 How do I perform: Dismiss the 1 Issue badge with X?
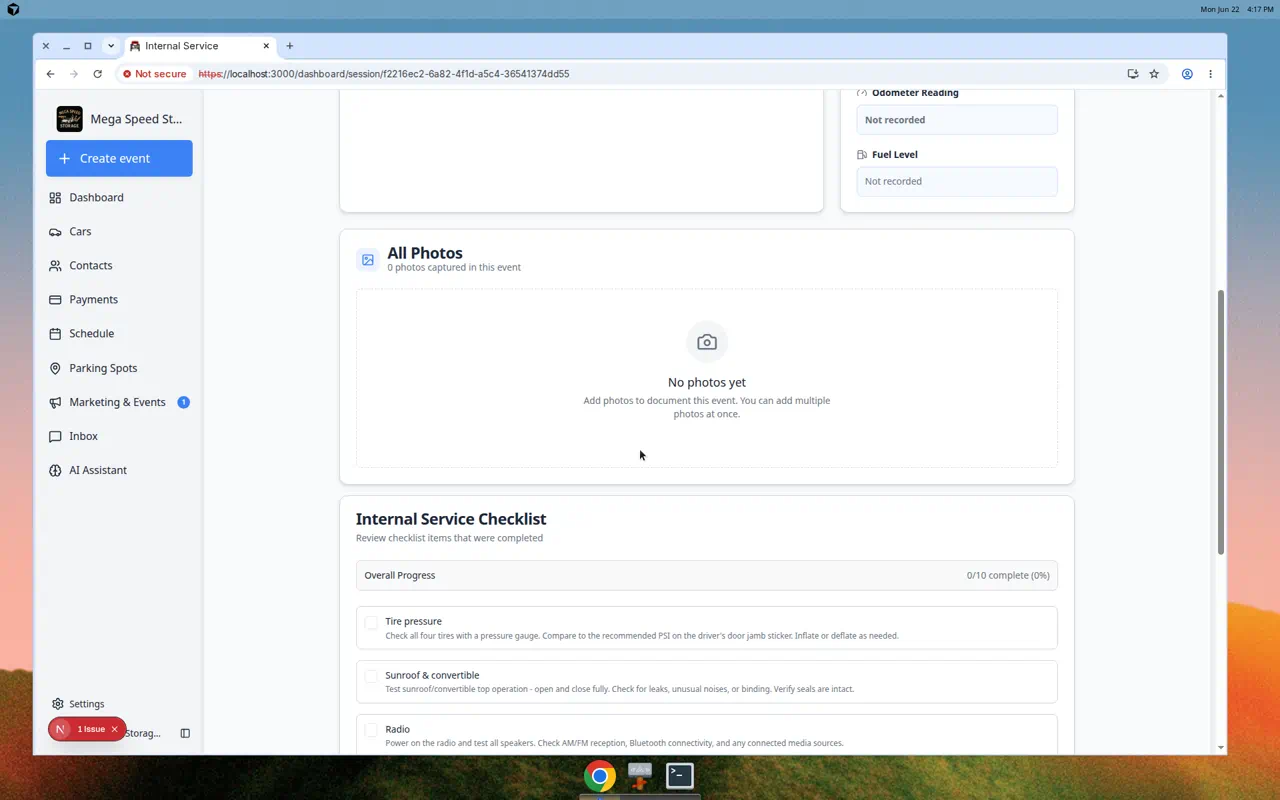point(114,729)
